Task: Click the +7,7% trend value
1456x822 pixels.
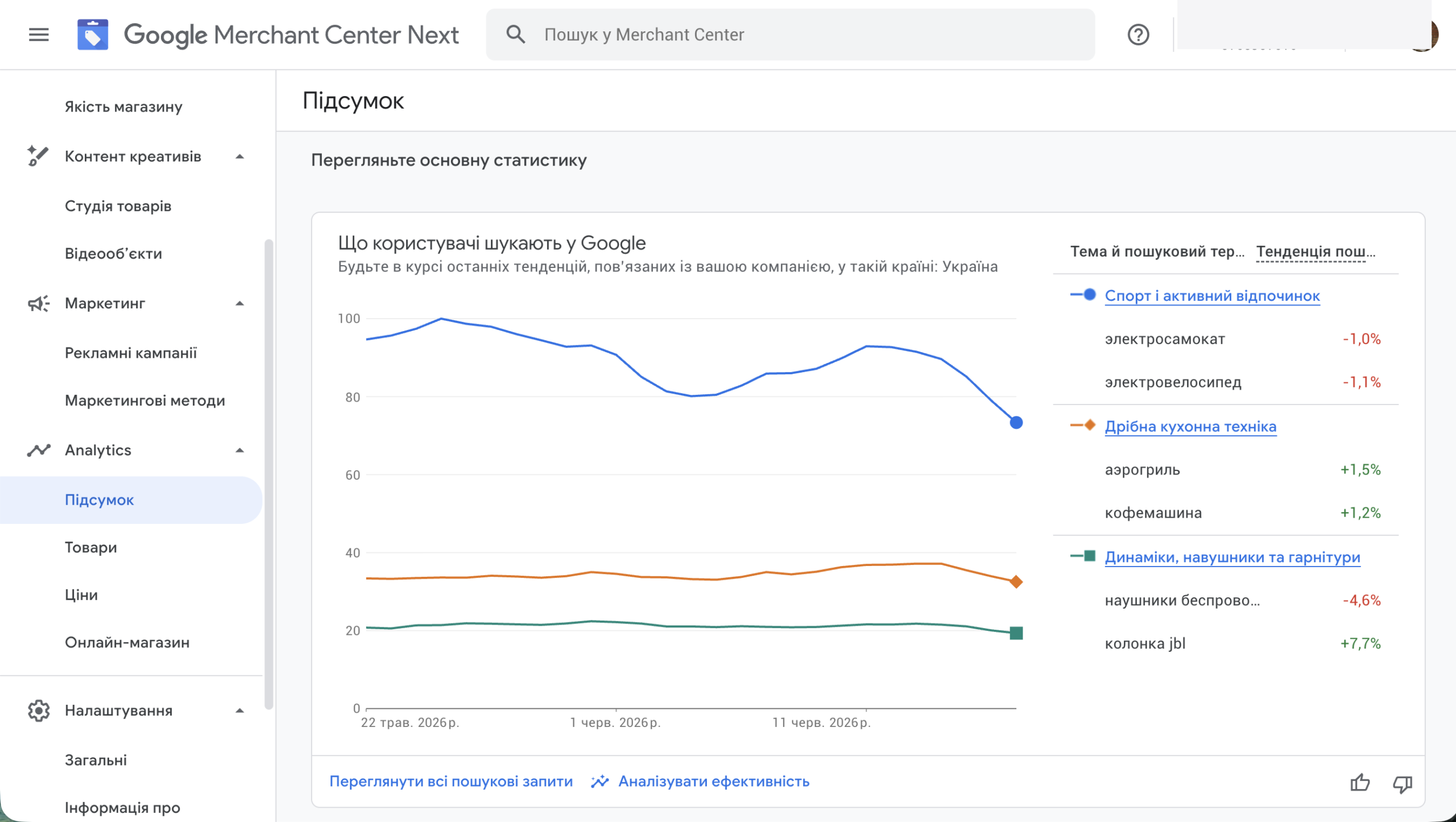Action: [x=1360, y=644]
